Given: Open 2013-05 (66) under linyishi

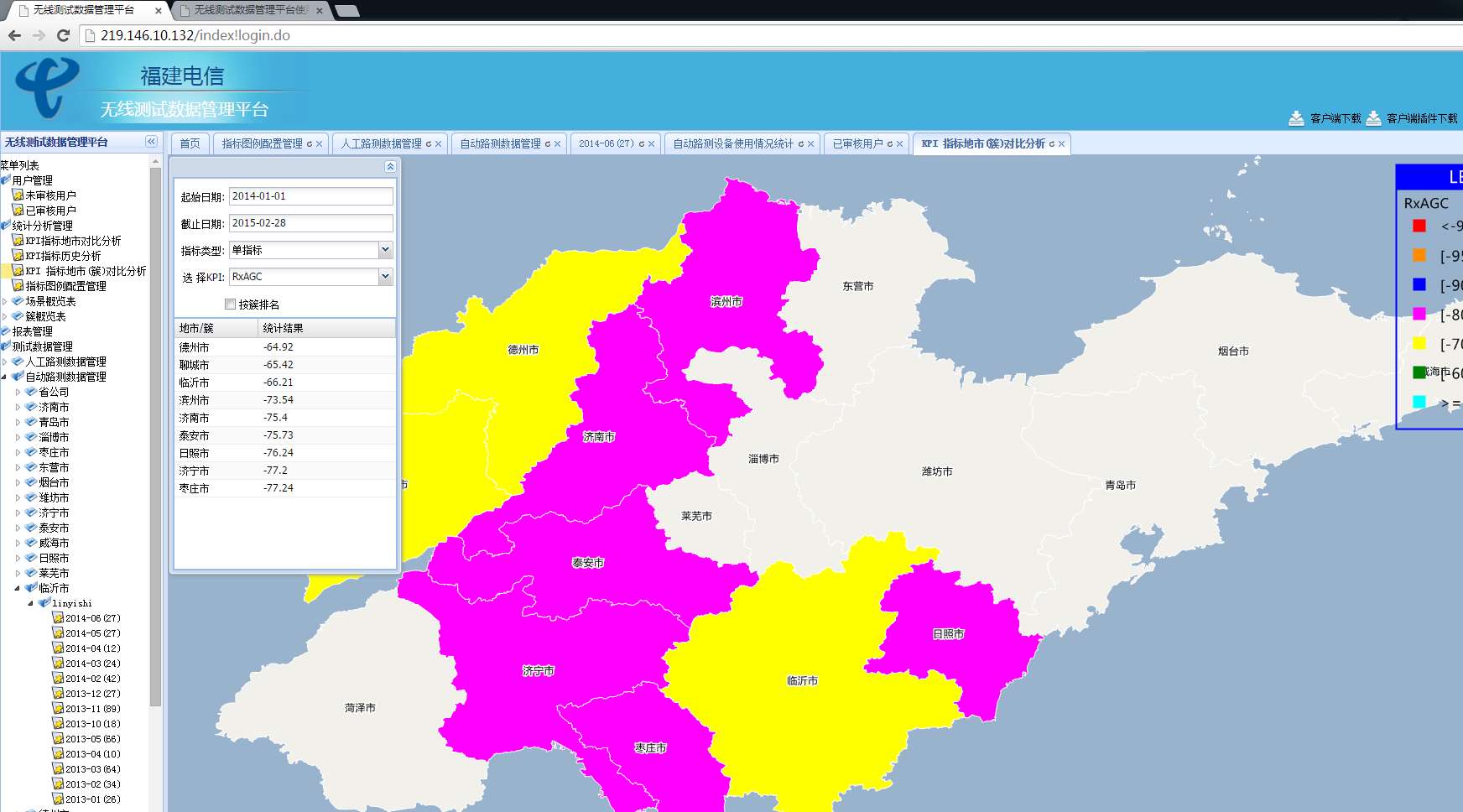Looking at the screenshot, I should pyautogui.click(x=93, y=739).
